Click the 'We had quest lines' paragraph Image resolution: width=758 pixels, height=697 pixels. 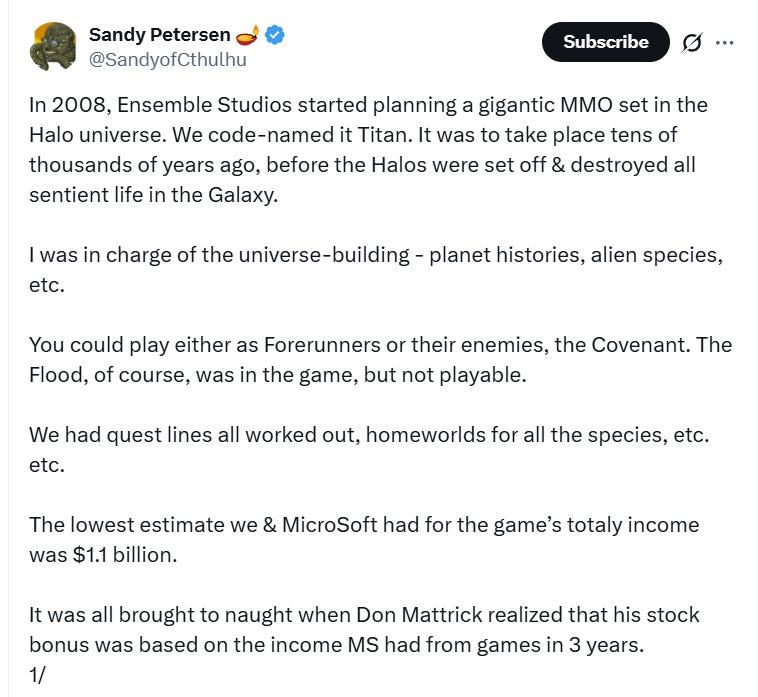369,450
